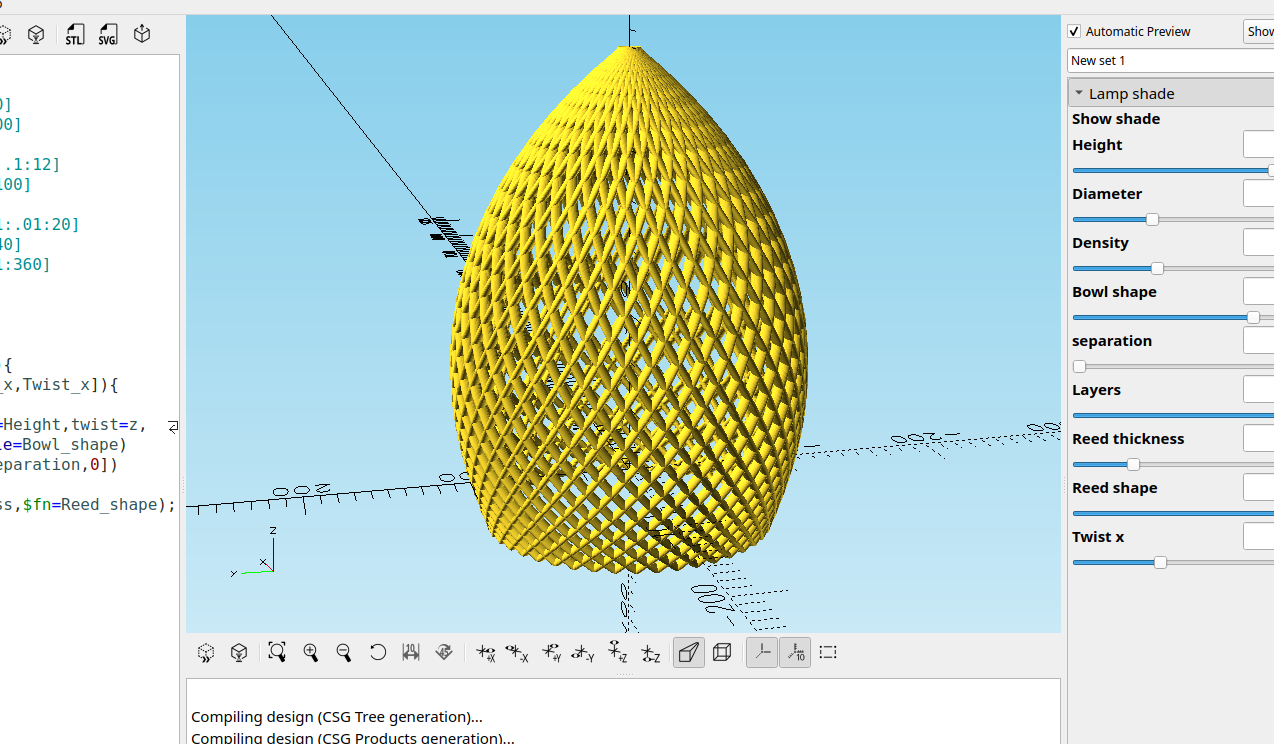The image size is (1274, 744).
Task: Export the model as STL
Action: point(74,33)
